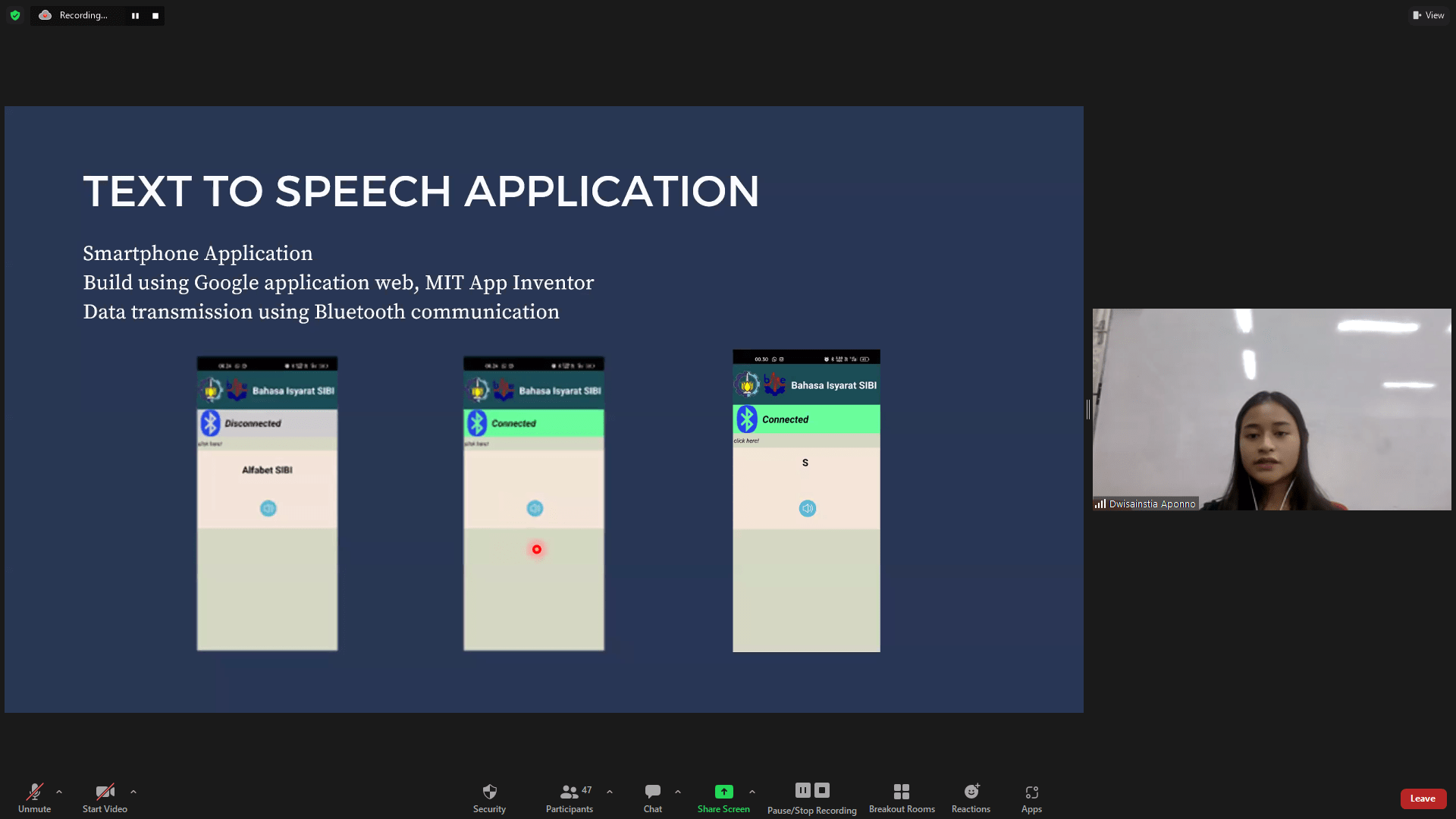Expand the arrow next to Chat
This screenshot has width=1456, height=819.
pyautogui.click(x=678, y=792)
